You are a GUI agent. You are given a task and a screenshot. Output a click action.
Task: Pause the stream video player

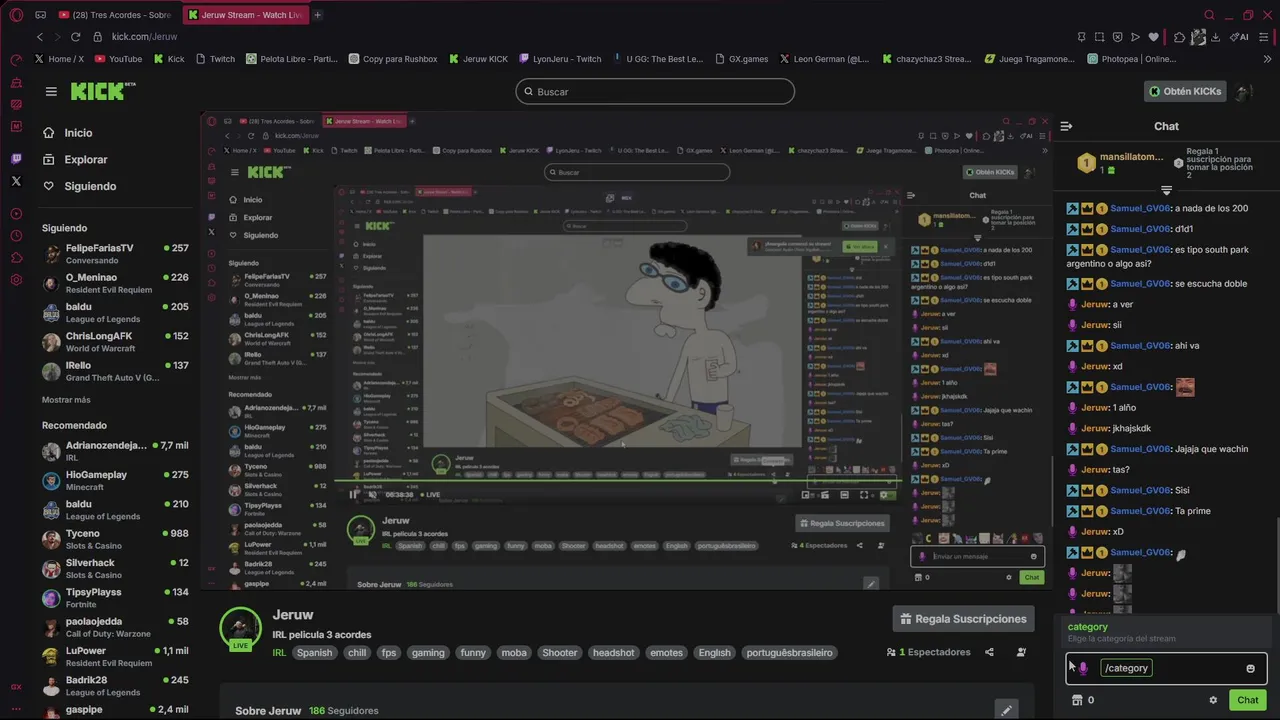click(x=353, y=494)
